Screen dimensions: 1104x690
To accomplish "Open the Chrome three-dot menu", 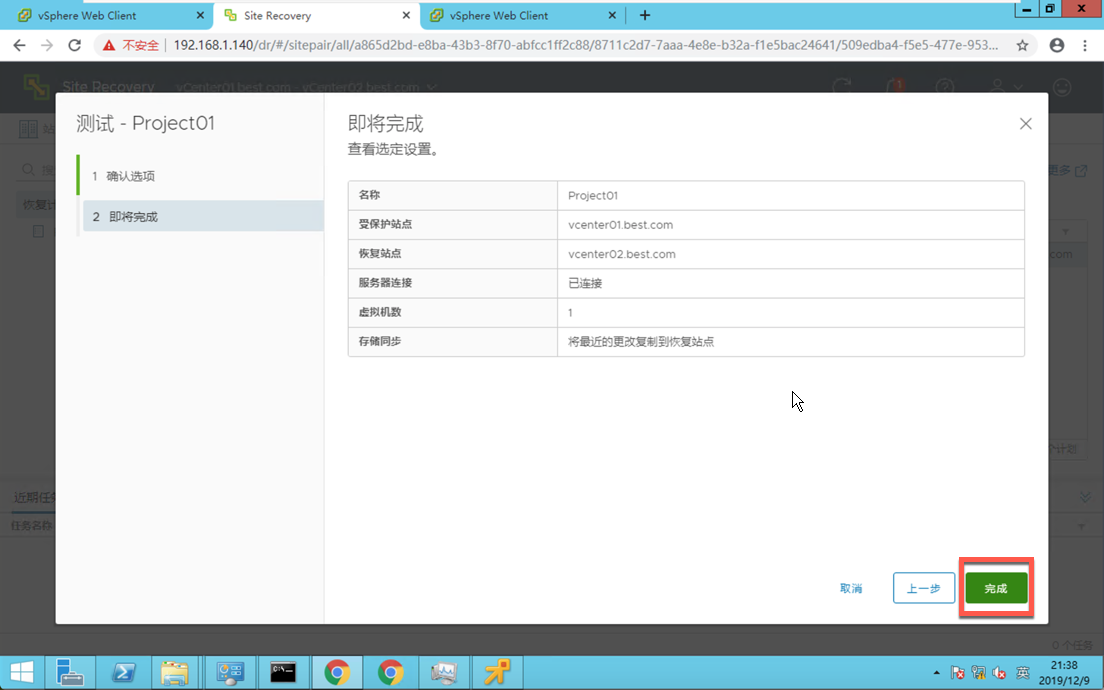I will pos(1085,45).
